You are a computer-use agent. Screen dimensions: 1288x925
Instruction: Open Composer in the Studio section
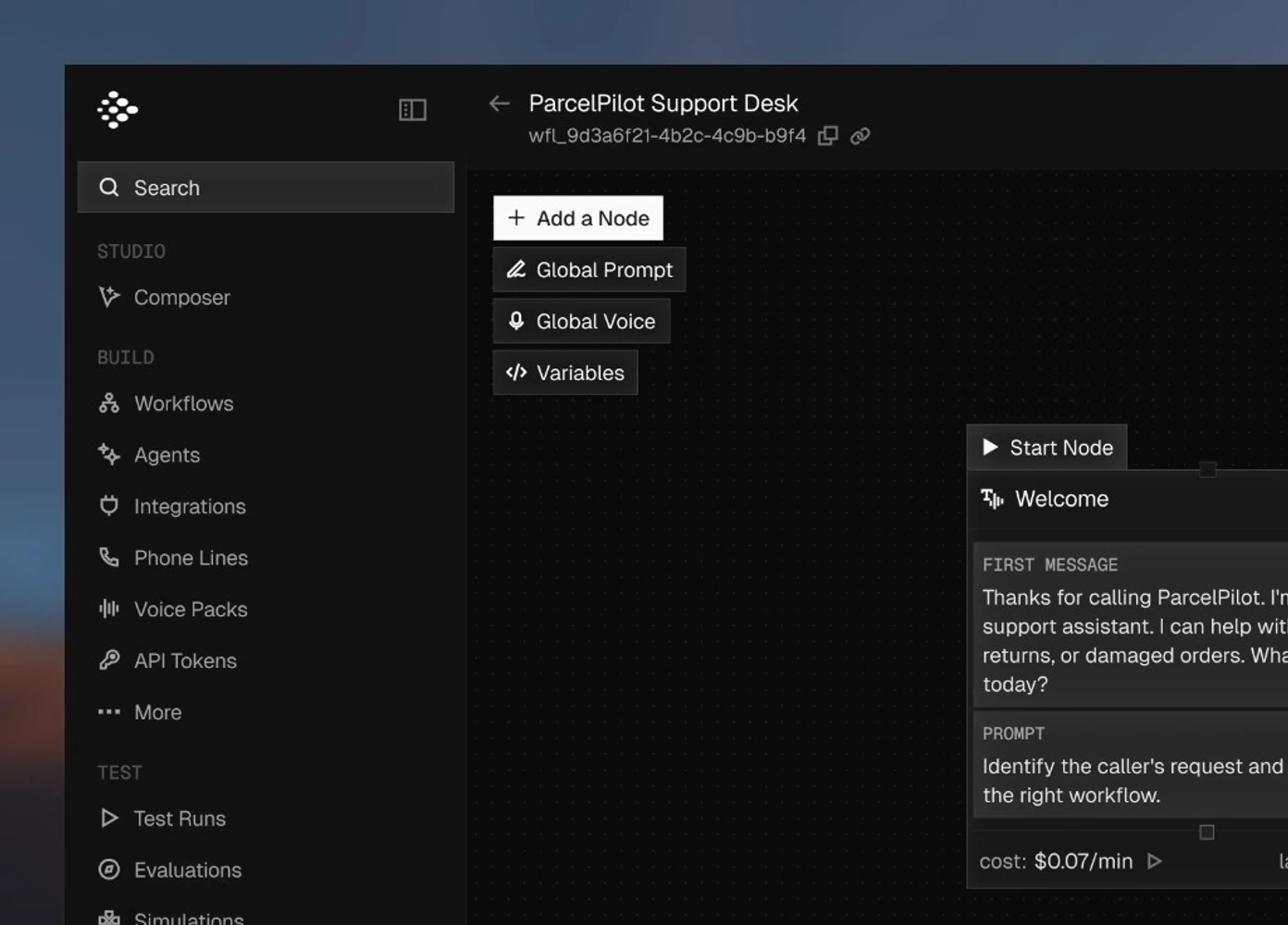tap(164, 297)
